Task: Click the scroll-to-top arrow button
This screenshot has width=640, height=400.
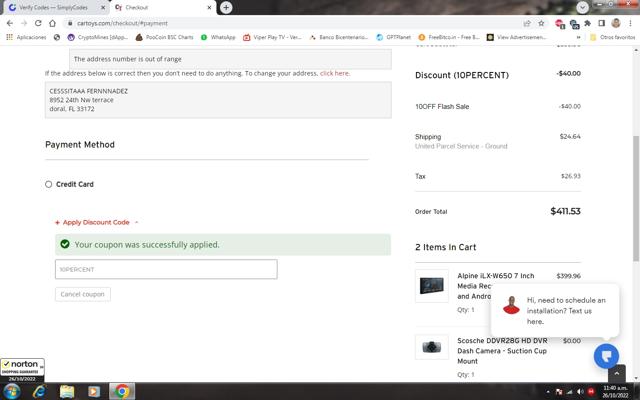Action: pyautogui.click(x=616, y=373)
